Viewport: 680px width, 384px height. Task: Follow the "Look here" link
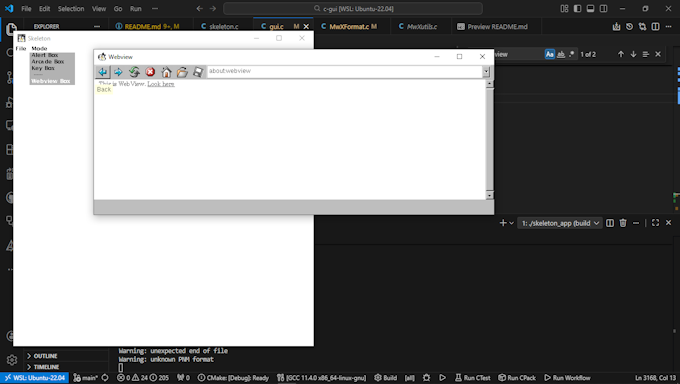pyautogui.click(x=161, y=84)
